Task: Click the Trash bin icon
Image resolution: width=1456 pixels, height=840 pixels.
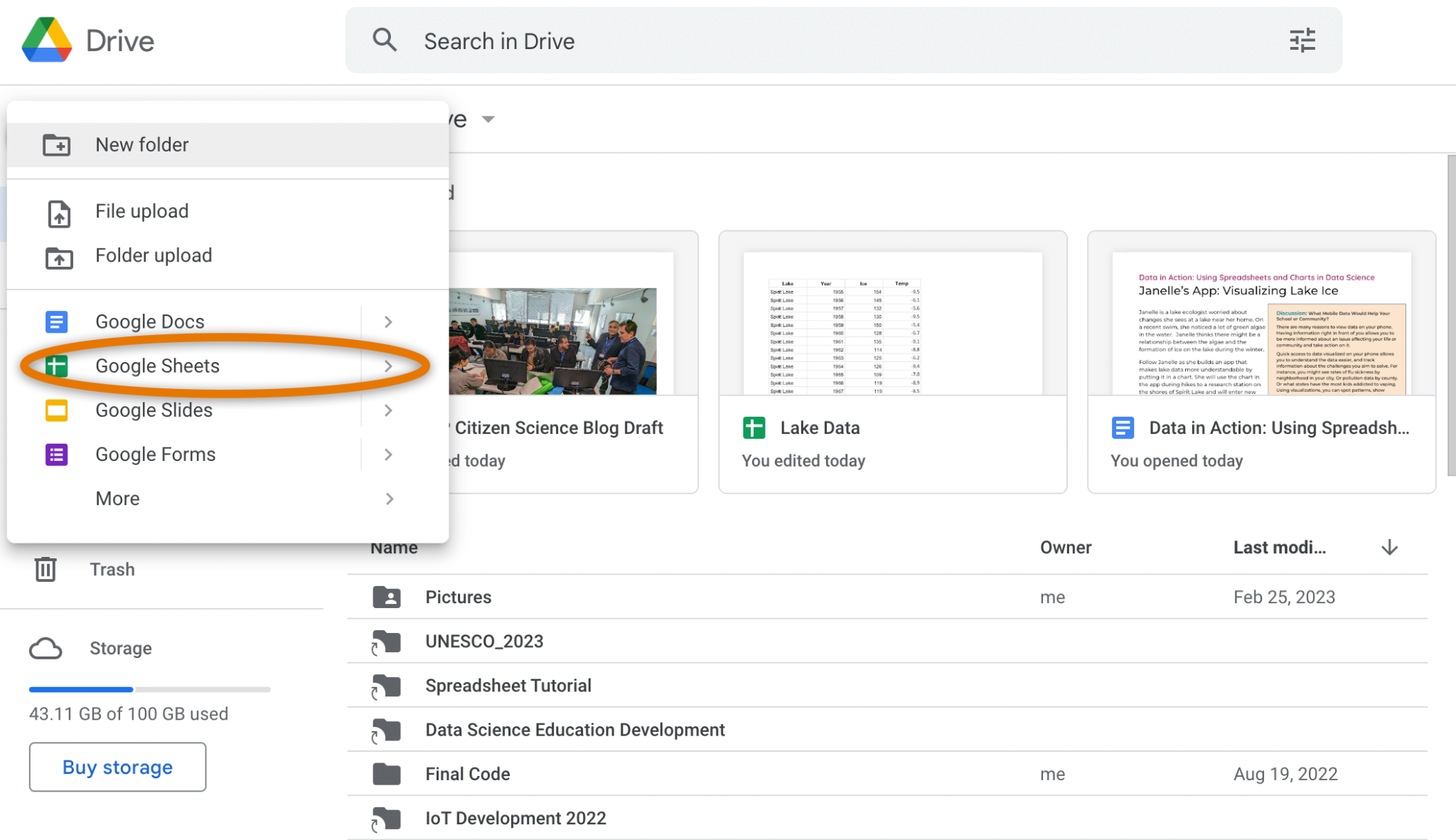Action: (45, 569)
